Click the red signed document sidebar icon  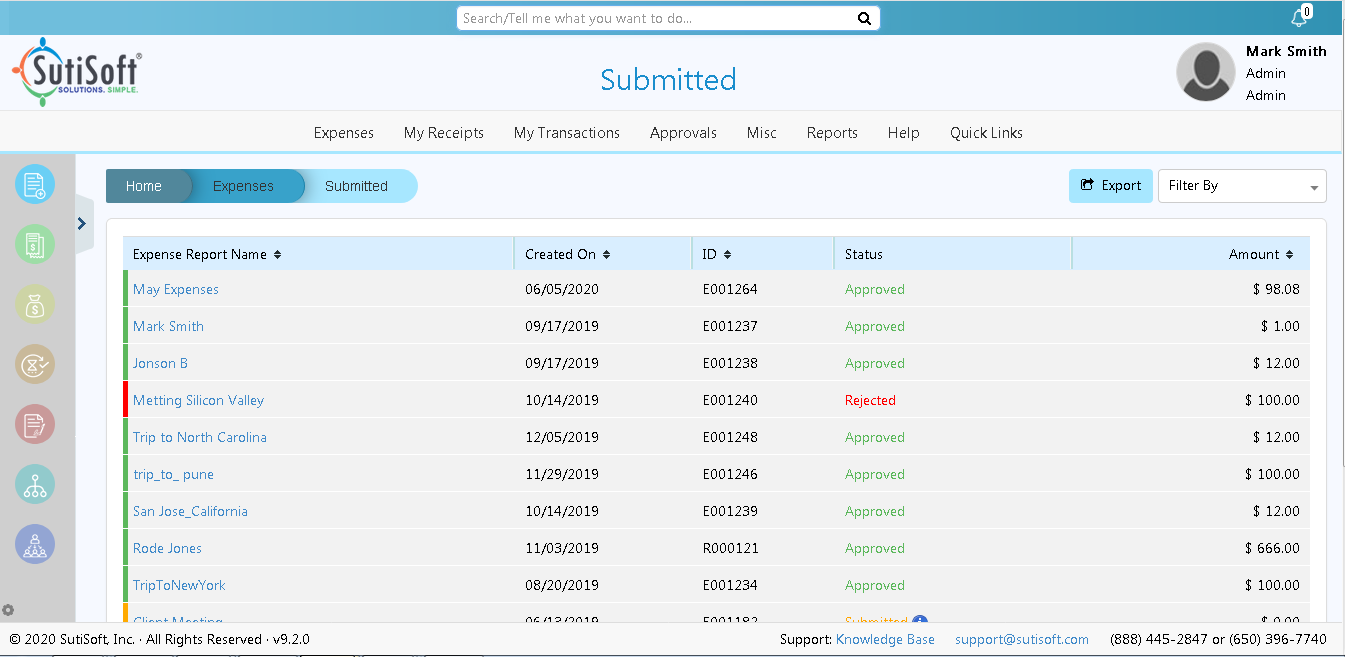point(35,425)
